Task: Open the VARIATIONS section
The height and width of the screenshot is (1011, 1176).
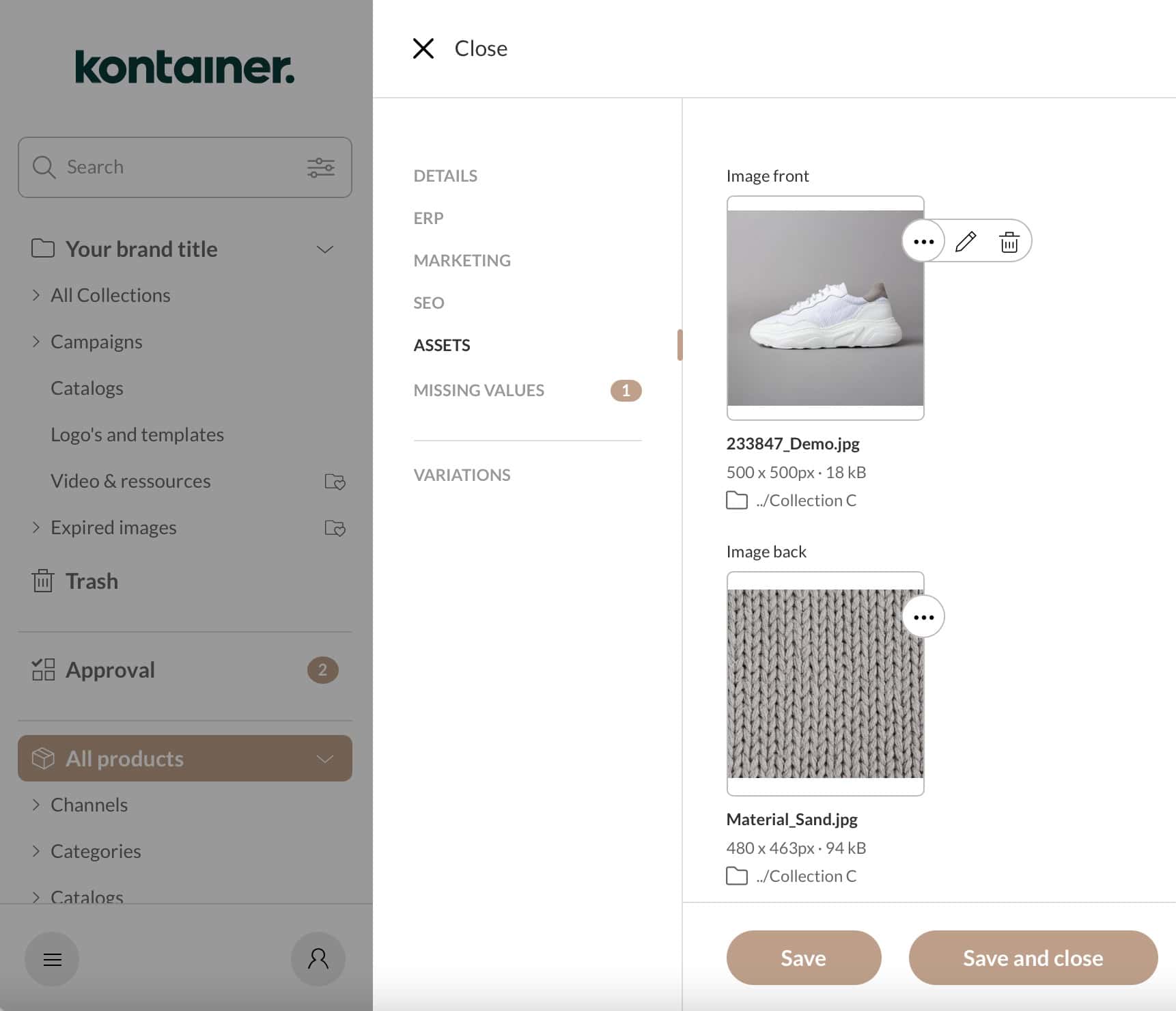Action: tap(462, 475)
